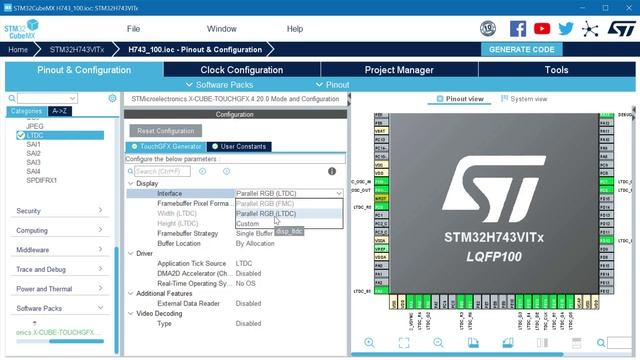Click the Reset Configuration button
This screenshot has width=640, height=360.
click(166, 131)
